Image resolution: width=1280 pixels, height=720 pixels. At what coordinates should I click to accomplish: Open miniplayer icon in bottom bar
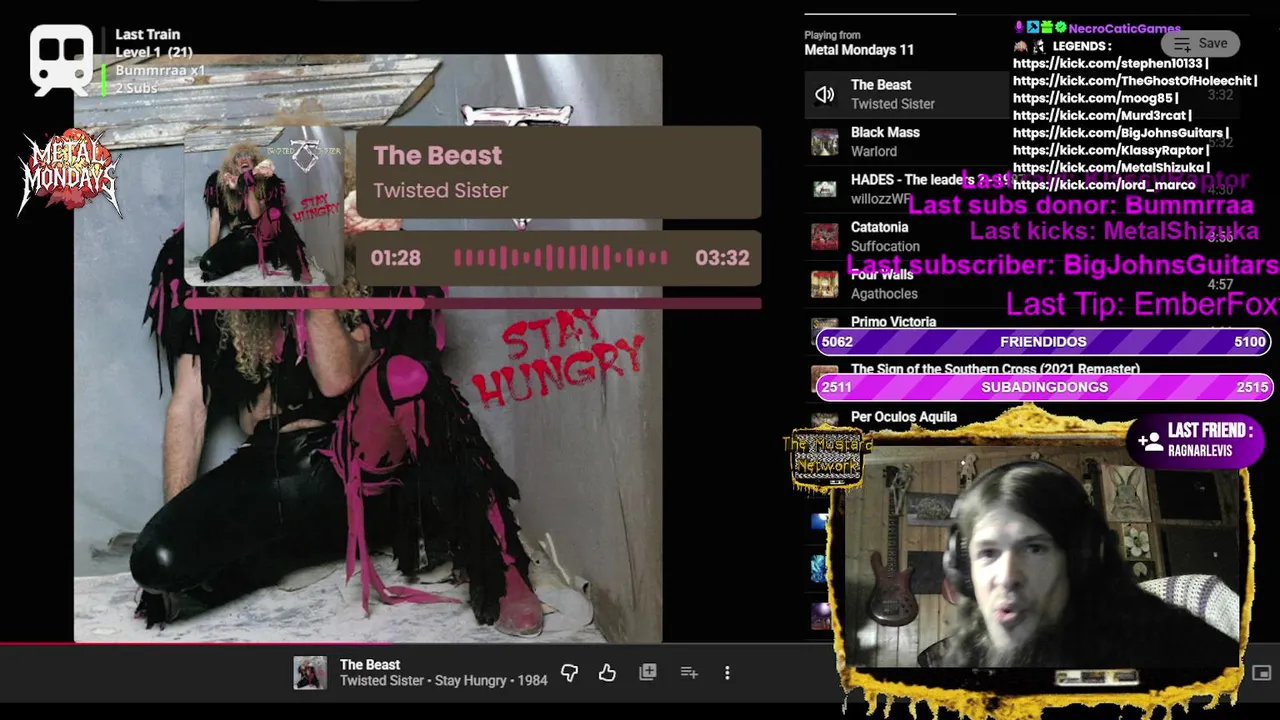1262,673
